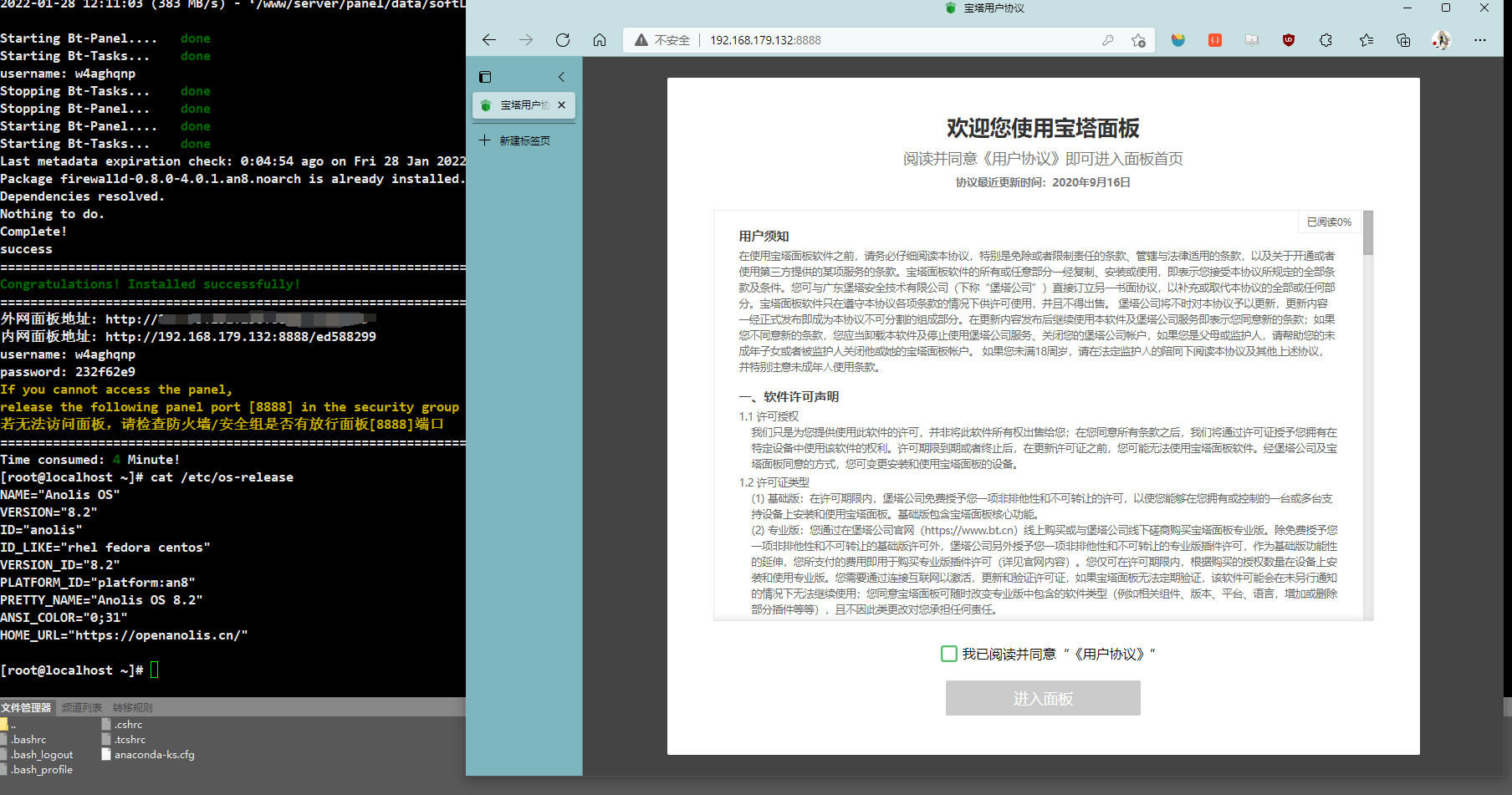Collapse the vertical tabs pane
The width and height of the screenshot is (1512, 795).
561,77
